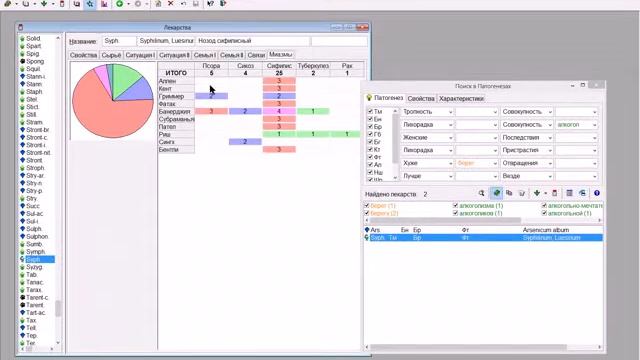Uncheck the Бн source checkbox
The image size is (640, 360).
point(370,119)
